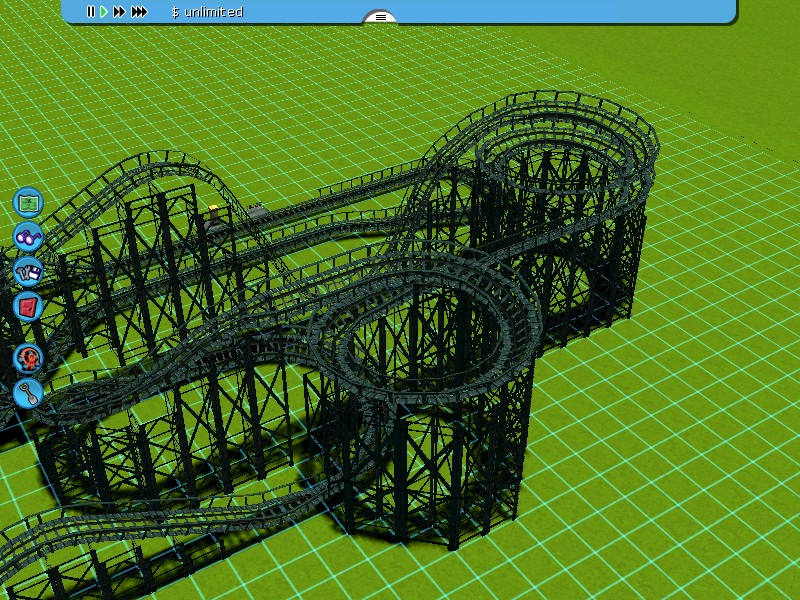Viewport: 800px width, 600px height.
Task: Open the park map icon
Action: [28, 202]
